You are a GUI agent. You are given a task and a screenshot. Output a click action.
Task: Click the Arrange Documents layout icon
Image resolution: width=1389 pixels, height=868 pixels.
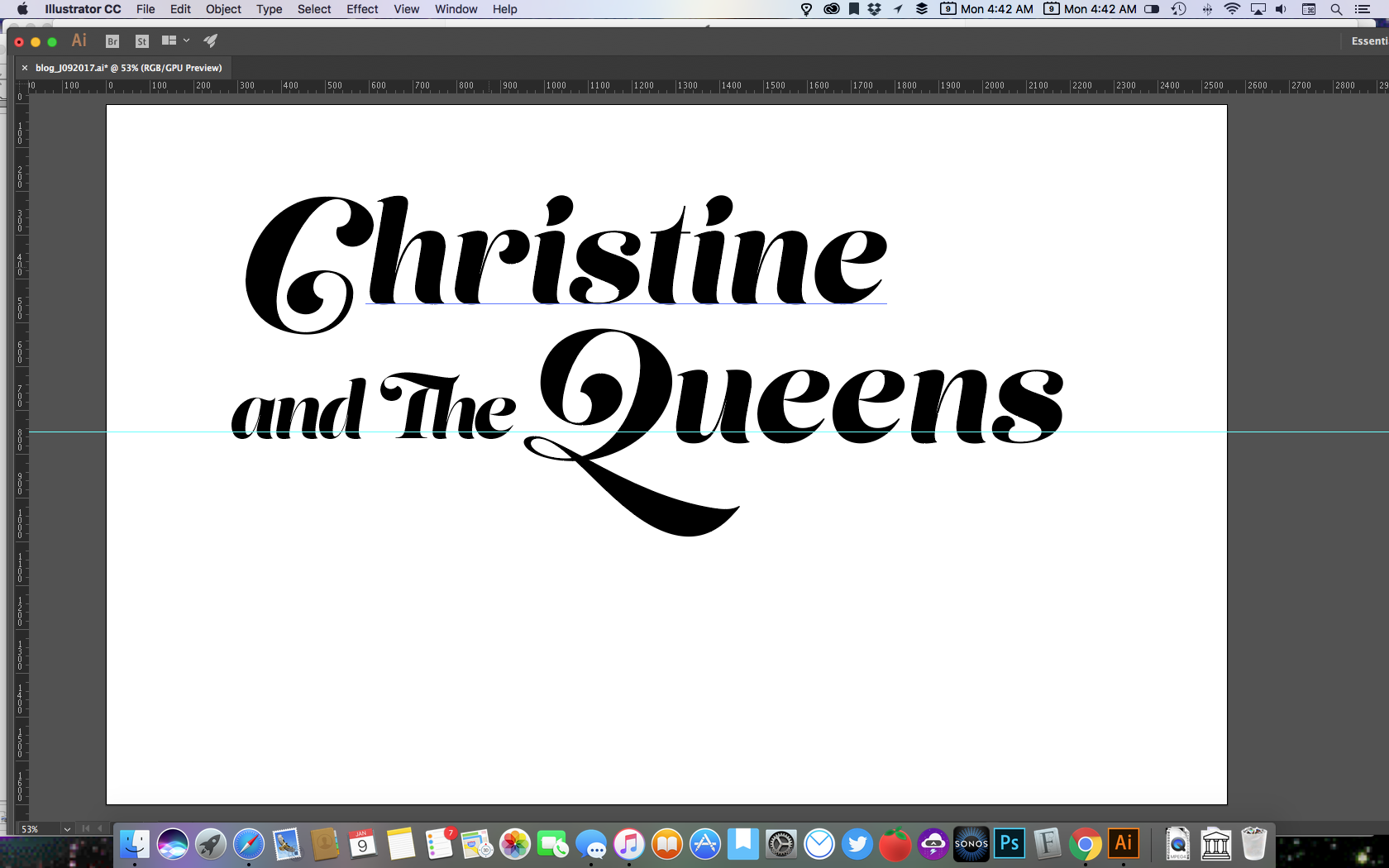169,40
